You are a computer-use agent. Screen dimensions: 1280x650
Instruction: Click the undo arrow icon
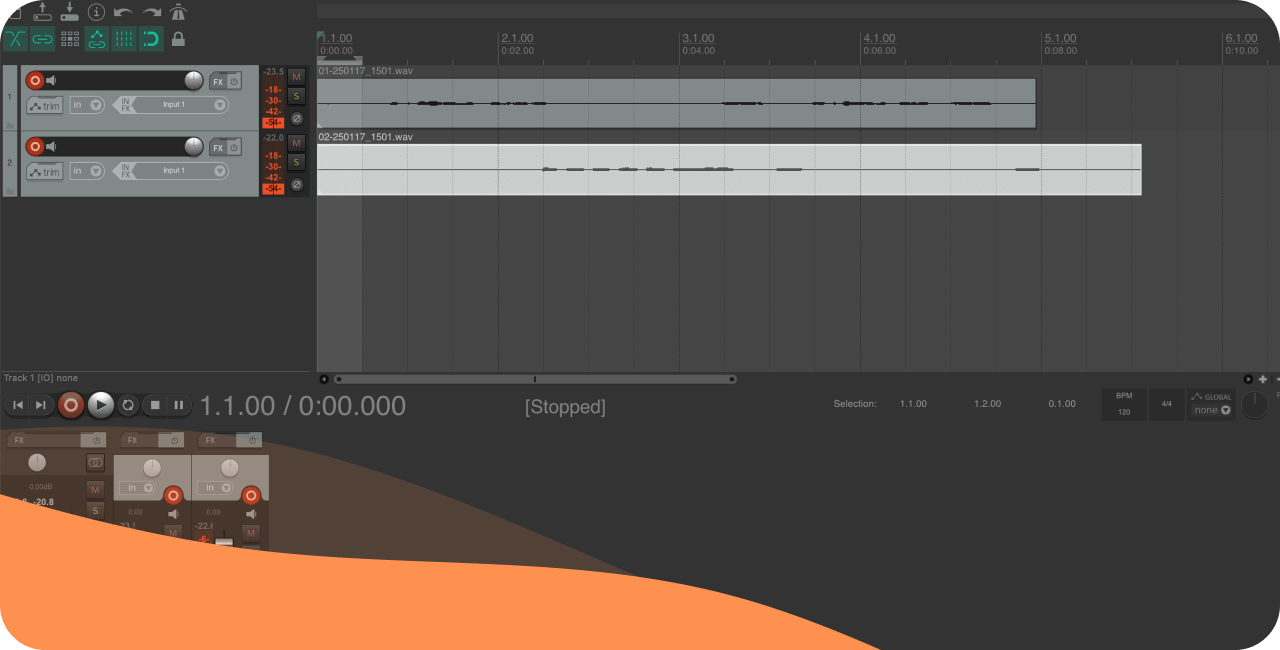tap(123, 12)
